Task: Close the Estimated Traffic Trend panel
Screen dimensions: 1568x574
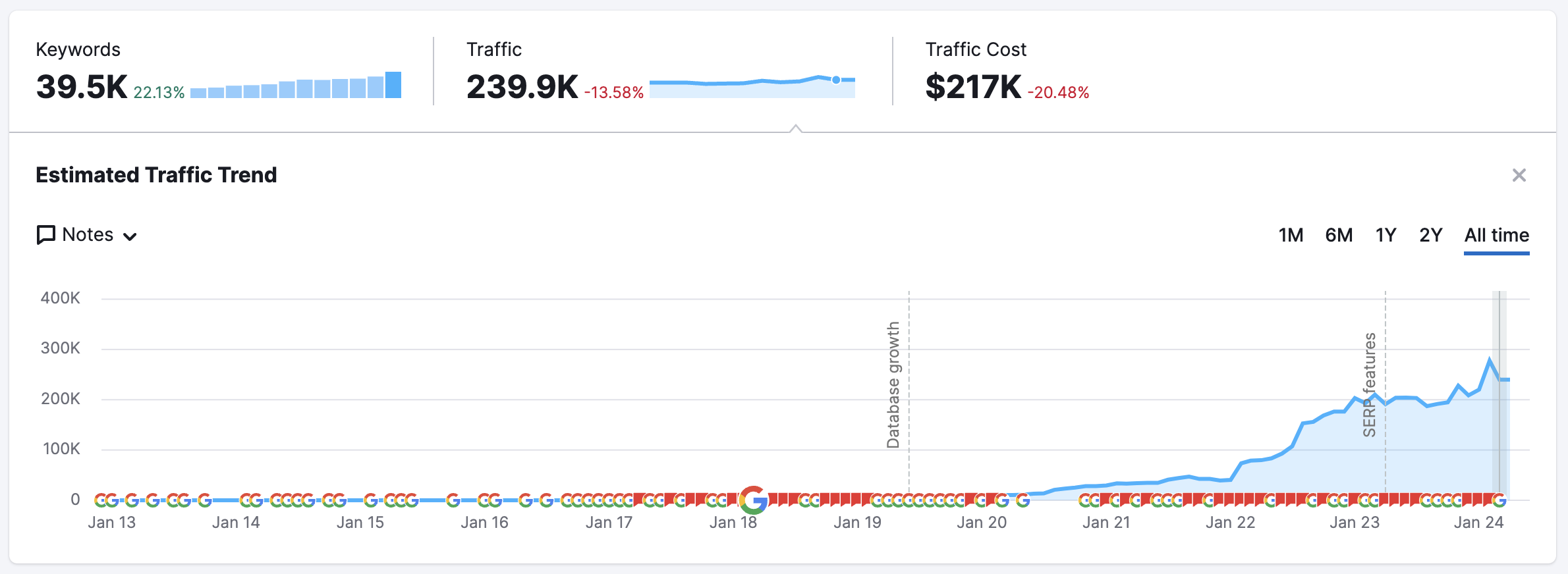Action: 1519,175
